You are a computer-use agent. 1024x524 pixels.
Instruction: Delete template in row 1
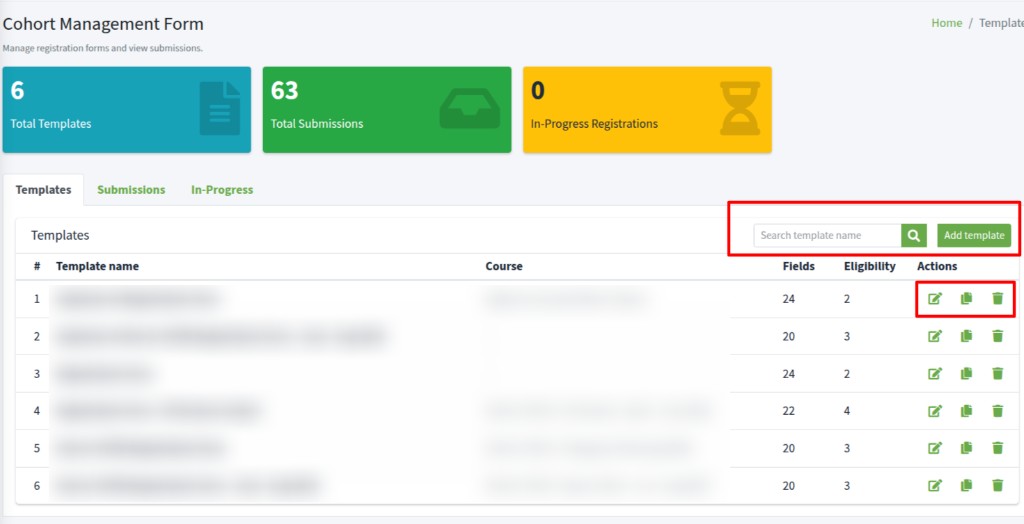click(997, 299)
